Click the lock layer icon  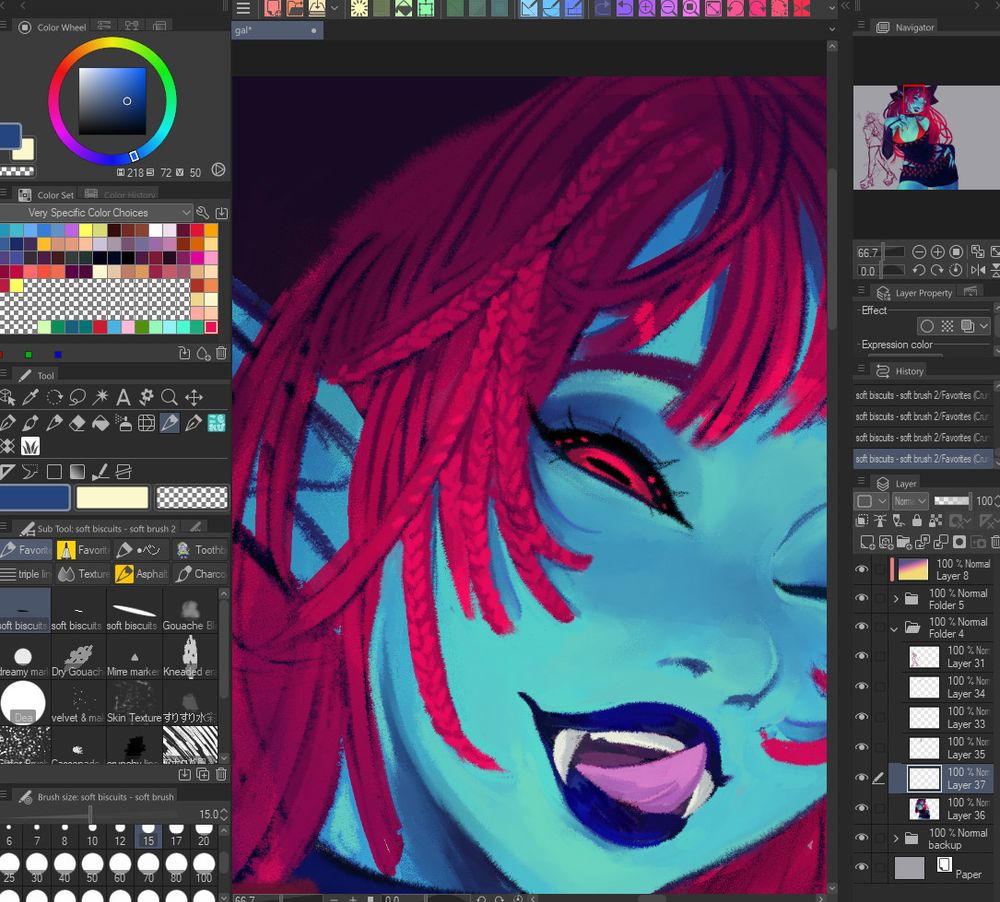point(916,521)
